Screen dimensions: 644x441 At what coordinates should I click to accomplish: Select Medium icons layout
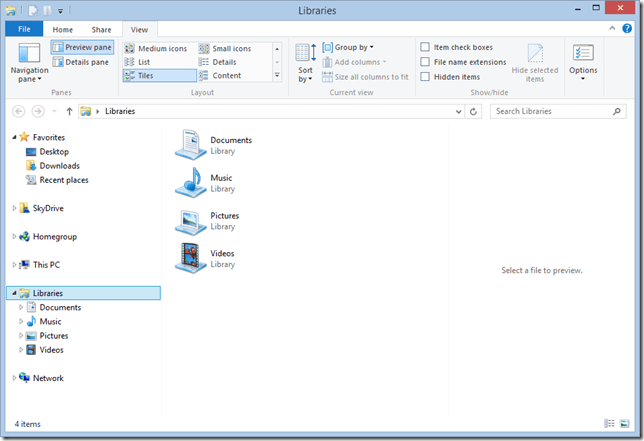tap(156, 48)
